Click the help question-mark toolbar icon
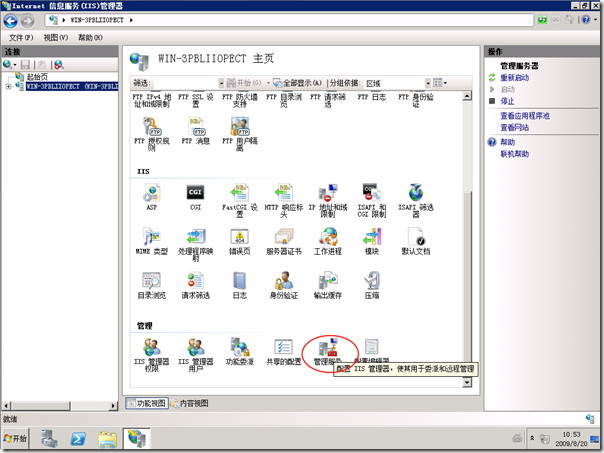This screenshot has height=453, width=604. (586, 19)
